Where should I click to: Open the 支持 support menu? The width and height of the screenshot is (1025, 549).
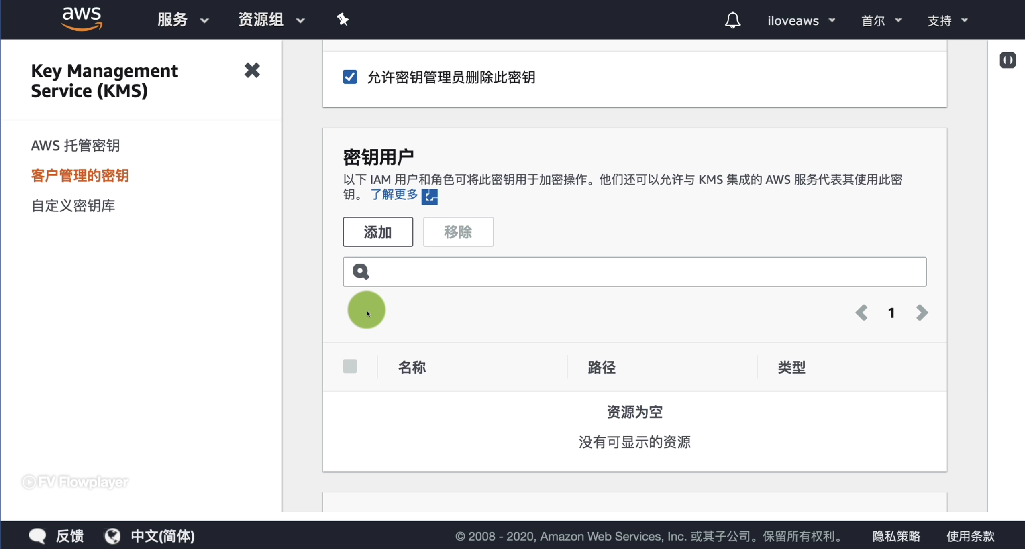[x=947, y=20]
